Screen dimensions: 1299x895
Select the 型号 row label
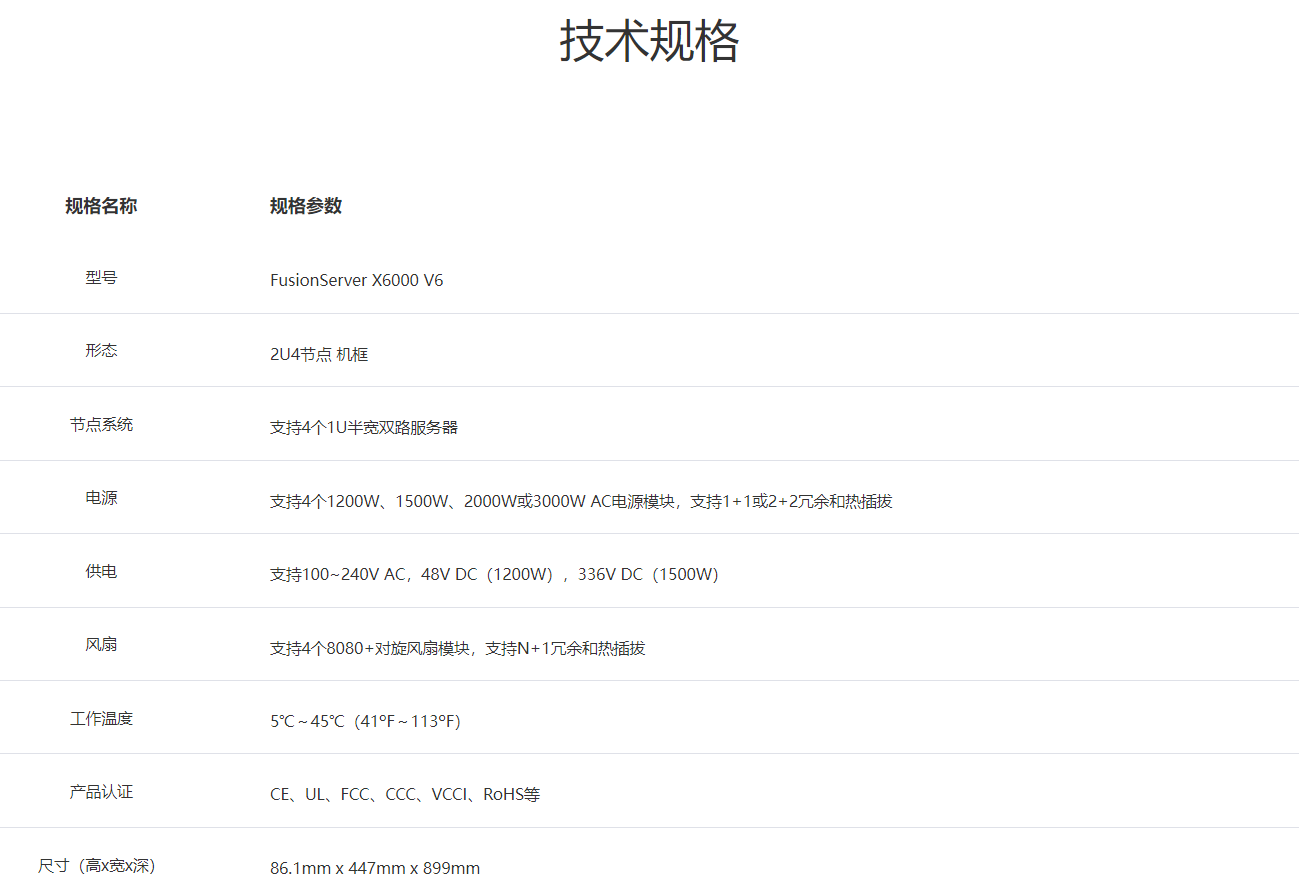(x=101, y=278)
